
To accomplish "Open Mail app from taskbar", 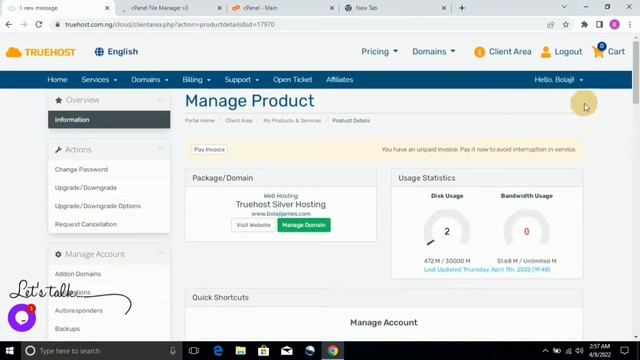I will pyautogui.click(x=287, y=351).
